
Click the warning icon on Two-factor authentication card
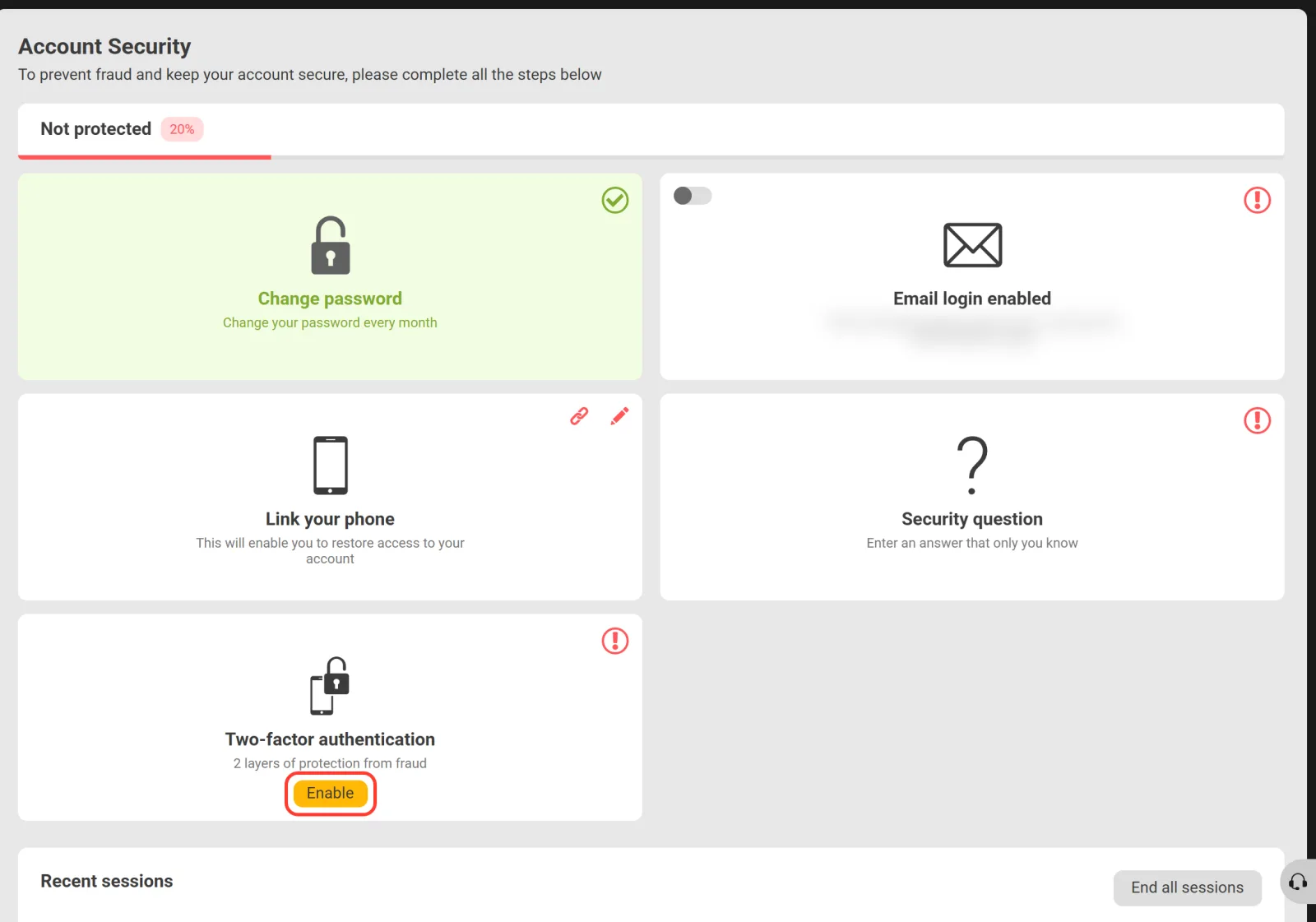[615, 641]
